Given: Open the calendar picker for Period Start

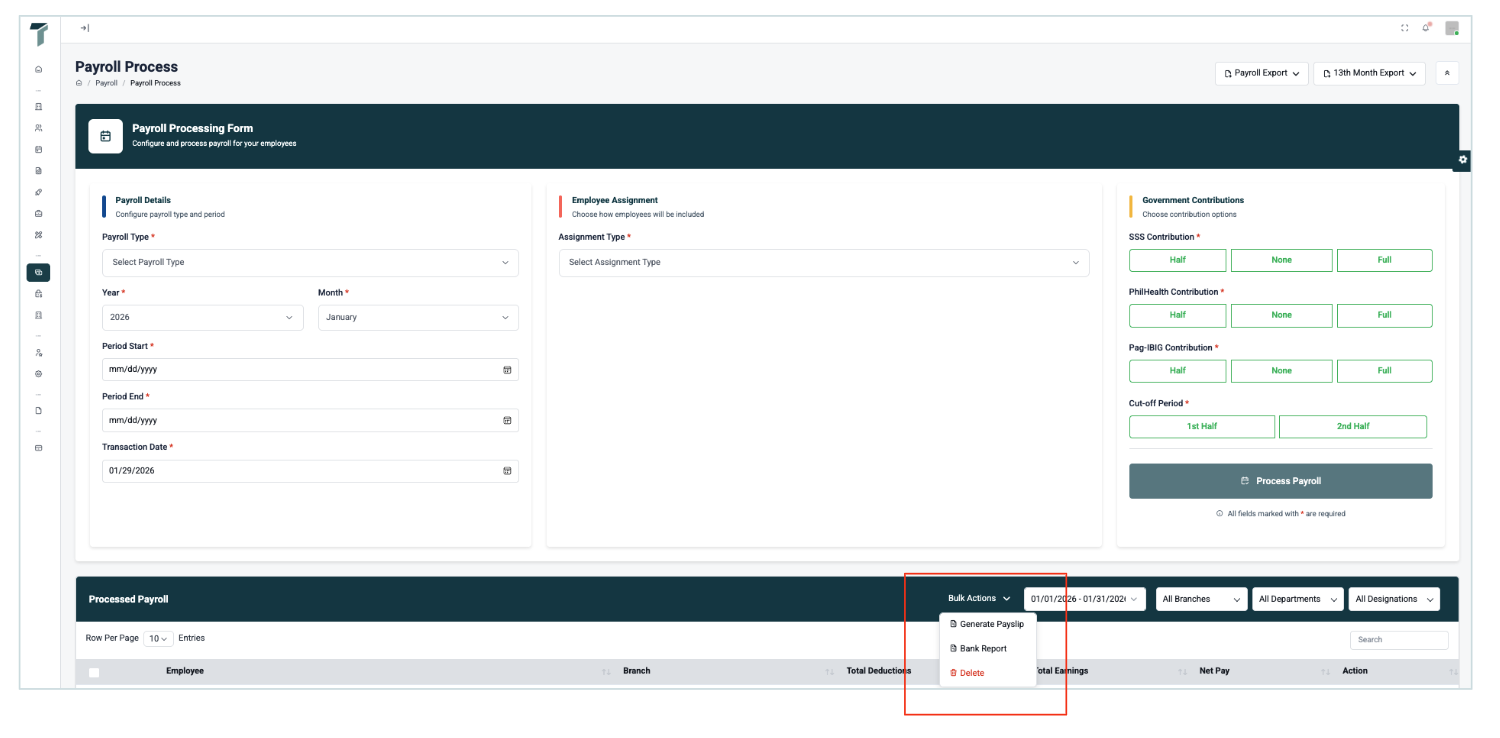Looking at the screenshot, I should coord(507,370).
